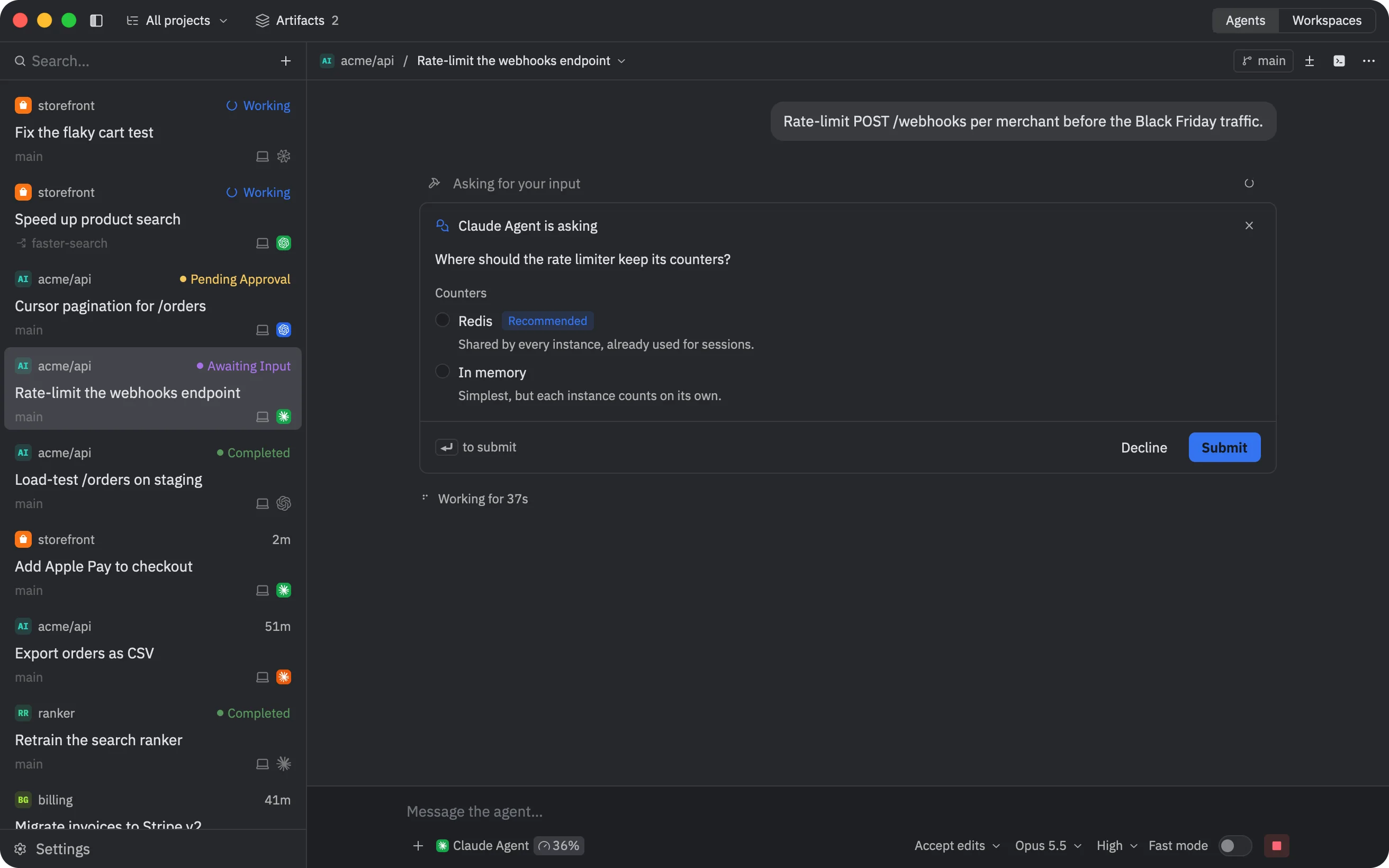
Task: Open the terminal panel icon in header
Action: point(1339,61)
